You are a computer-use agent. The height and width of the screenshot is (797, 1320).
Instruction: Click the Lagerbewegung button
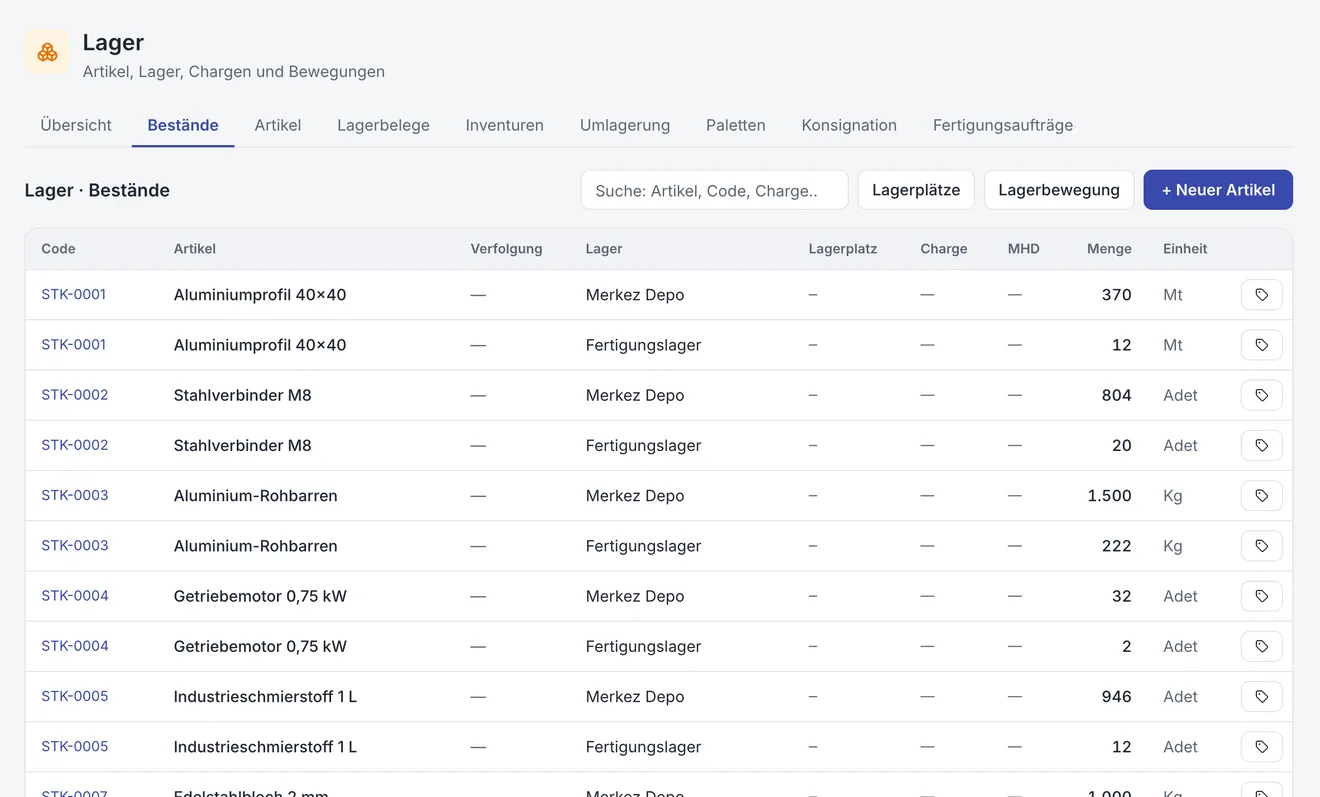click(x=1059, y=190)
